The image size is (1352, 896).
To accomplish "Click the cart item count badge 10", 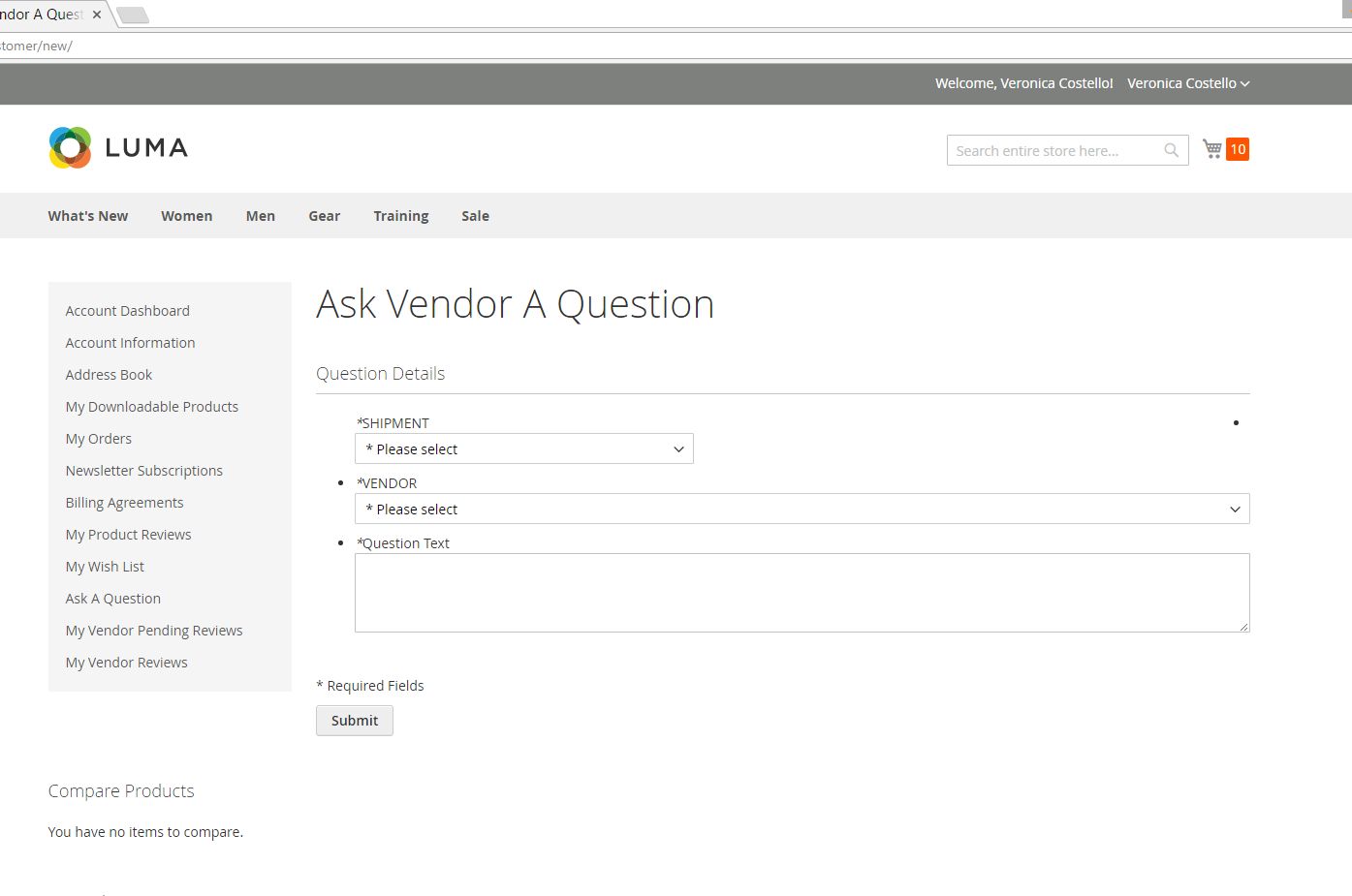I will (1238, 149).
